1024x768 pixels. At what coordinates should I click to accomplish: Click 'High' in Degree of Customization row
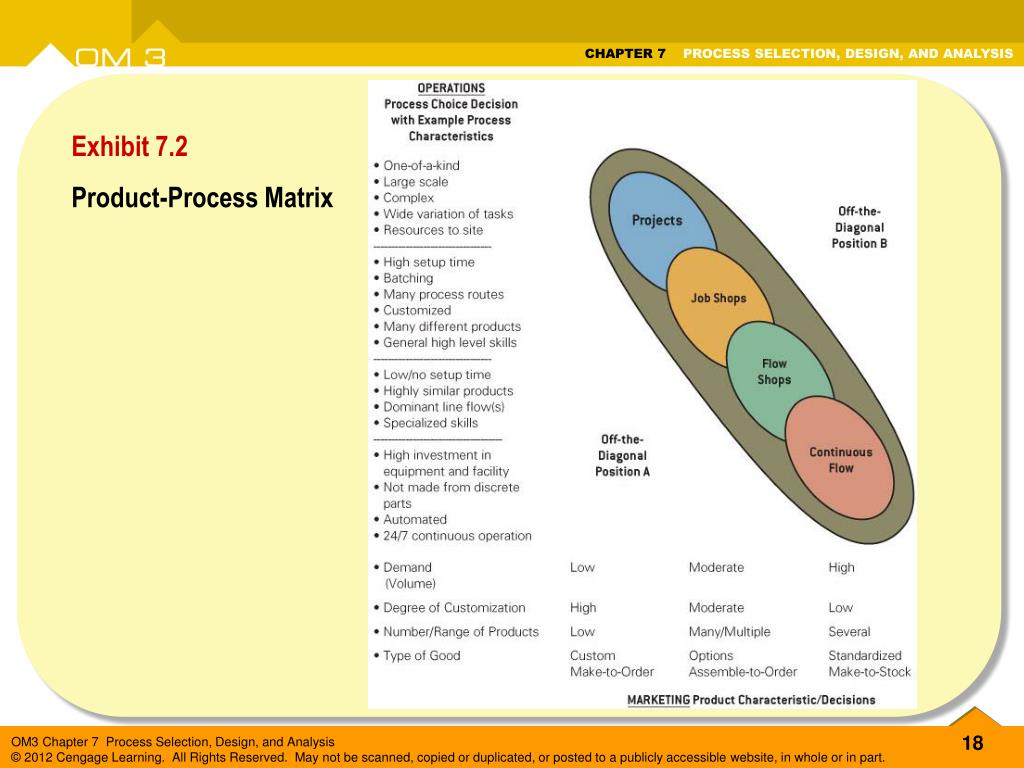583,607
